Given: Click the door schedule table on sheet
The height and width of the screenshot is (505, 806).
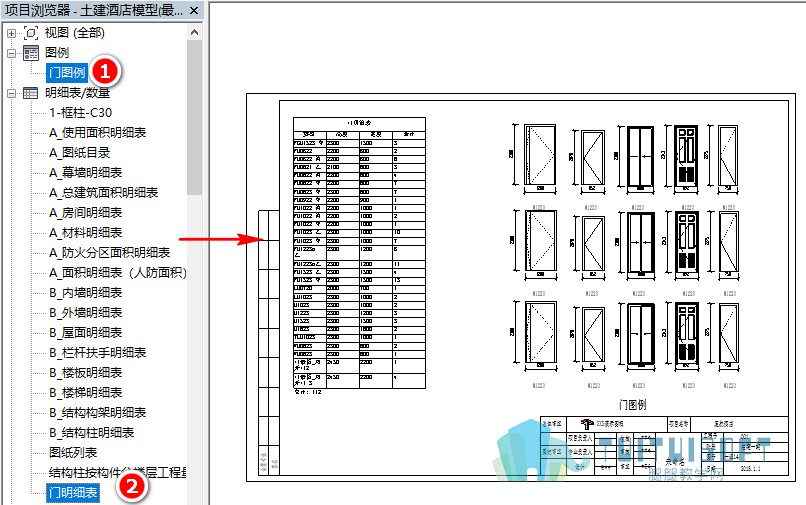Looking at the screenshot, I should coord(359,252).
